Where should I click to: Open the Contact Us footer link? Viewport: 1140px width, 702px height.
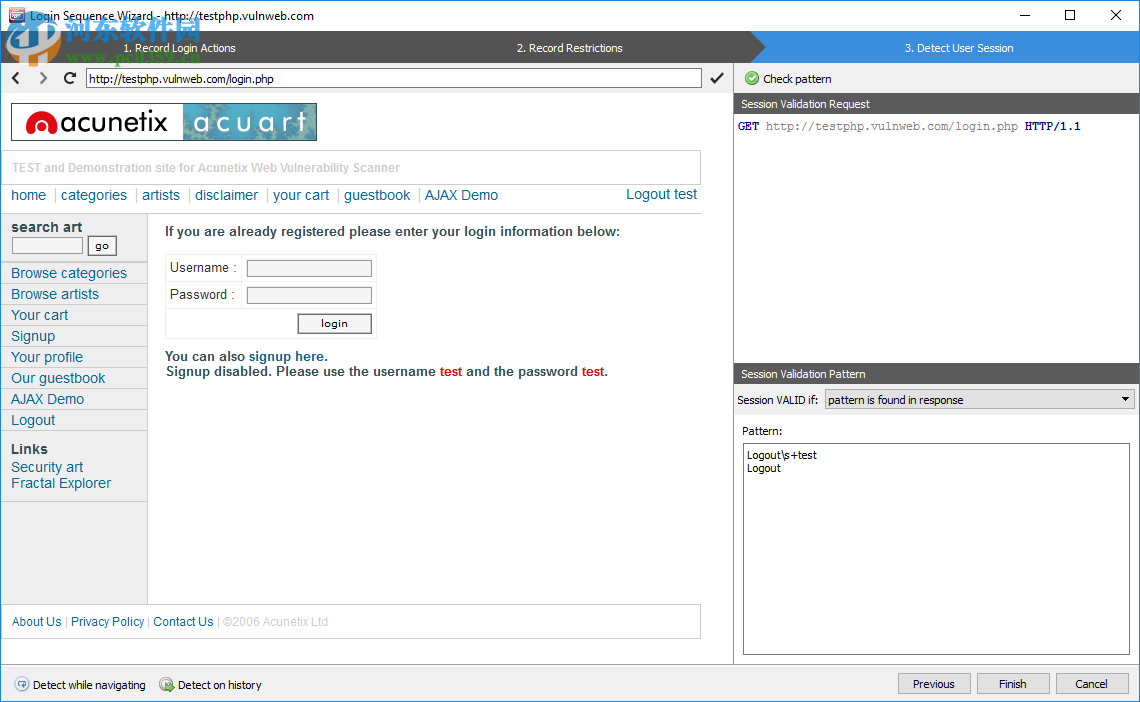coord(183,621)
